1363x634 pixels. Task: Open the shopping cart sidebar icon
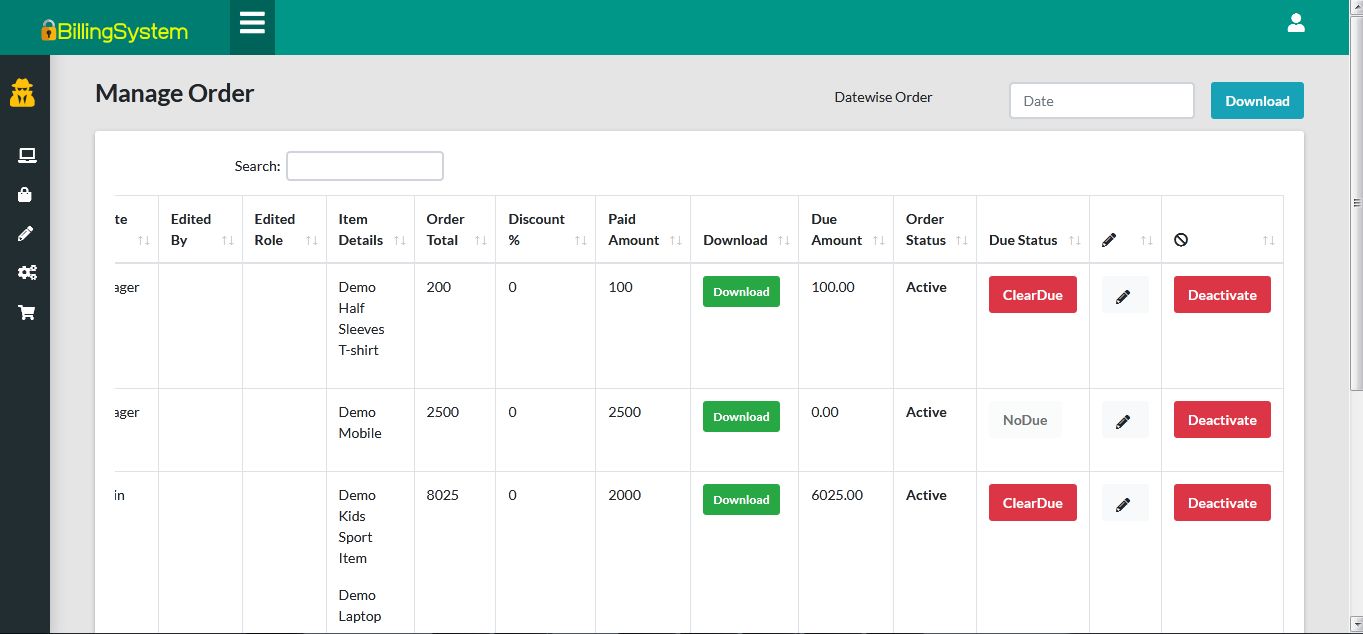27,313
